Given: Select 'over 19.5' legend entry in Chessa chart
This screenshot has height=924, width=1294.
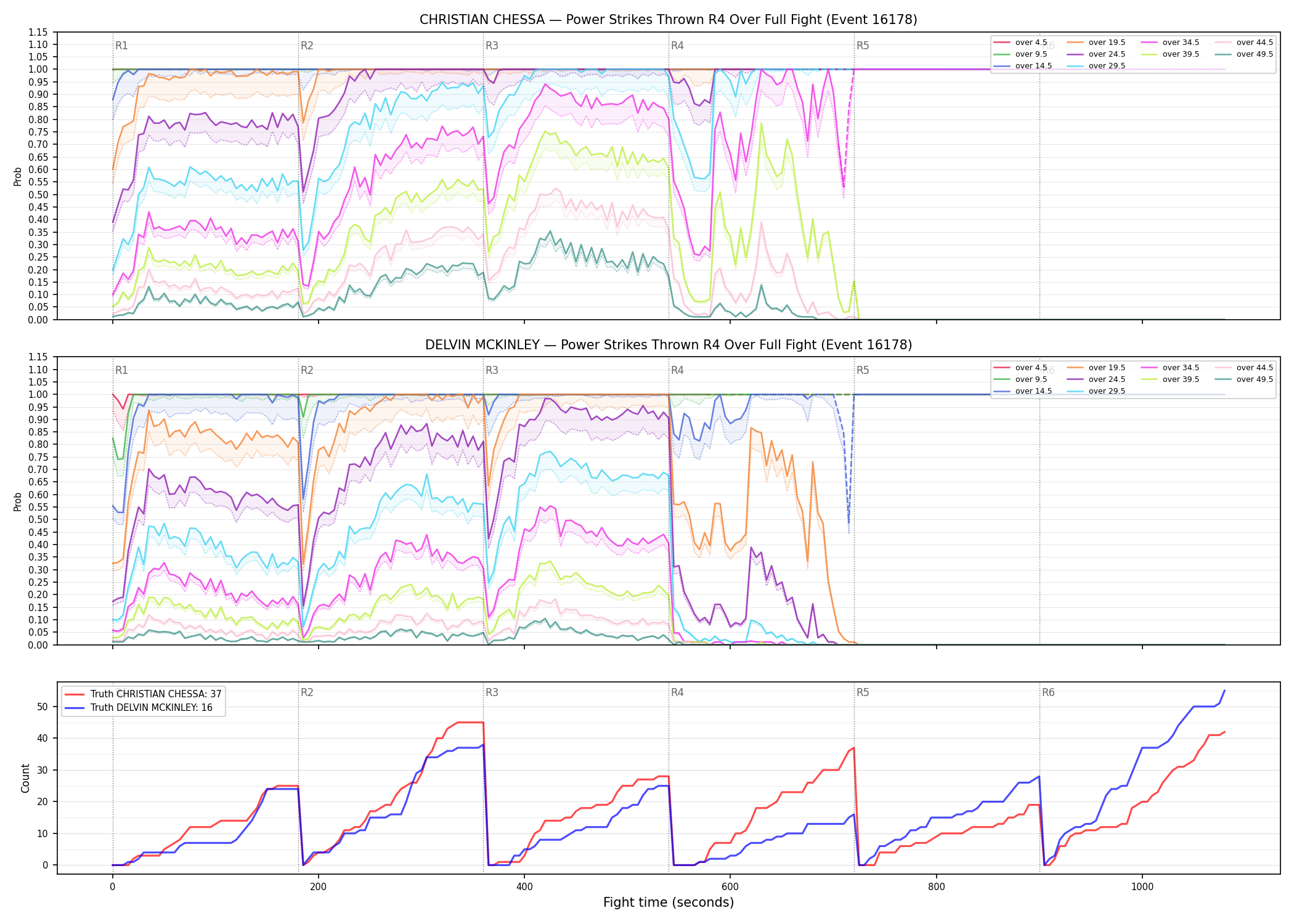Looking at the screenshot, I should (x=1096, y=43).
